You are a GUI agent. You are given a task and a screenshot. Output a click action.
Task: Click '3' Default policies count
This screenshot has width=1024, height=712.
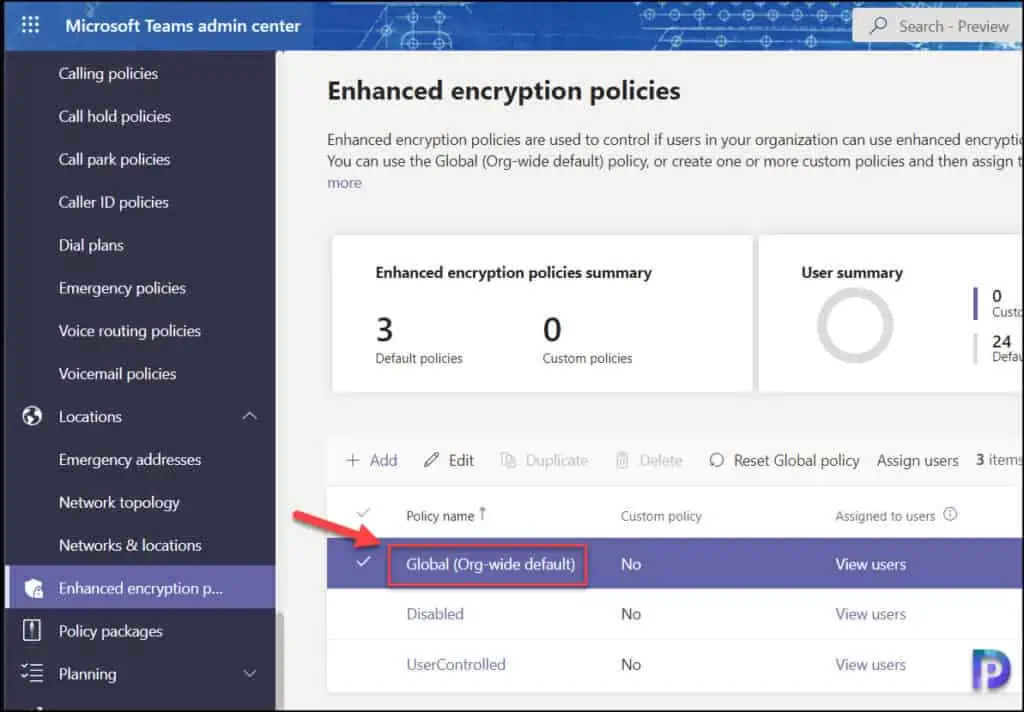click(x=384, y=329)
